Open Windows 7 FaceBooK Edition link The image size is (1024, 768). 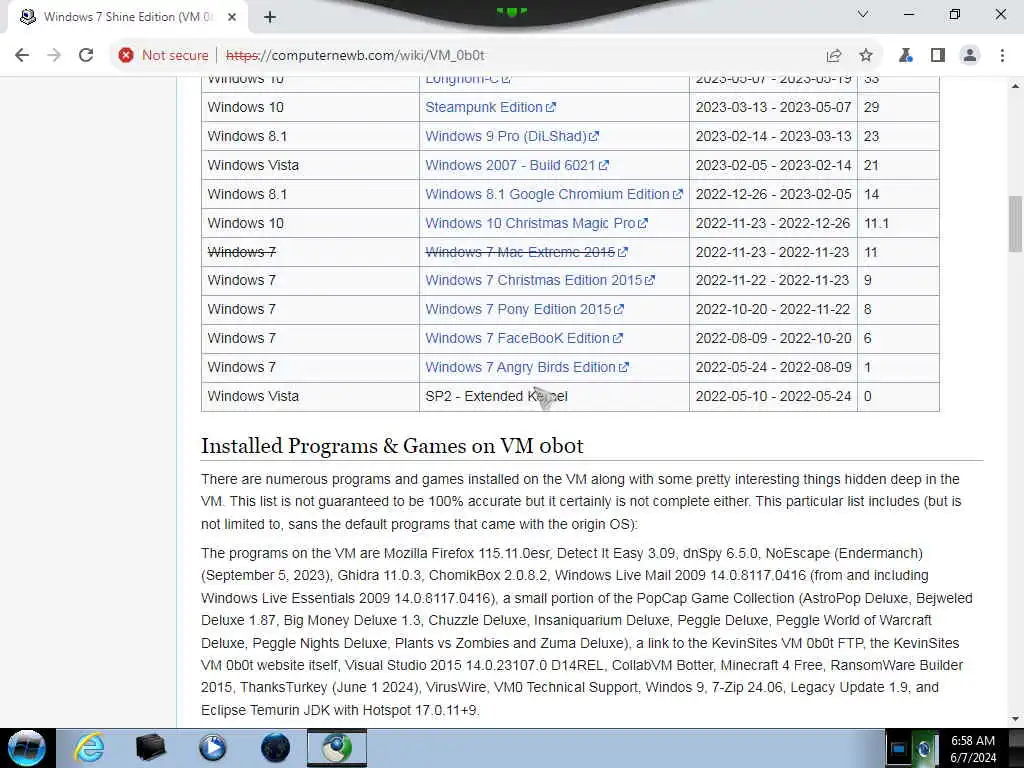[x=524, y=338]
